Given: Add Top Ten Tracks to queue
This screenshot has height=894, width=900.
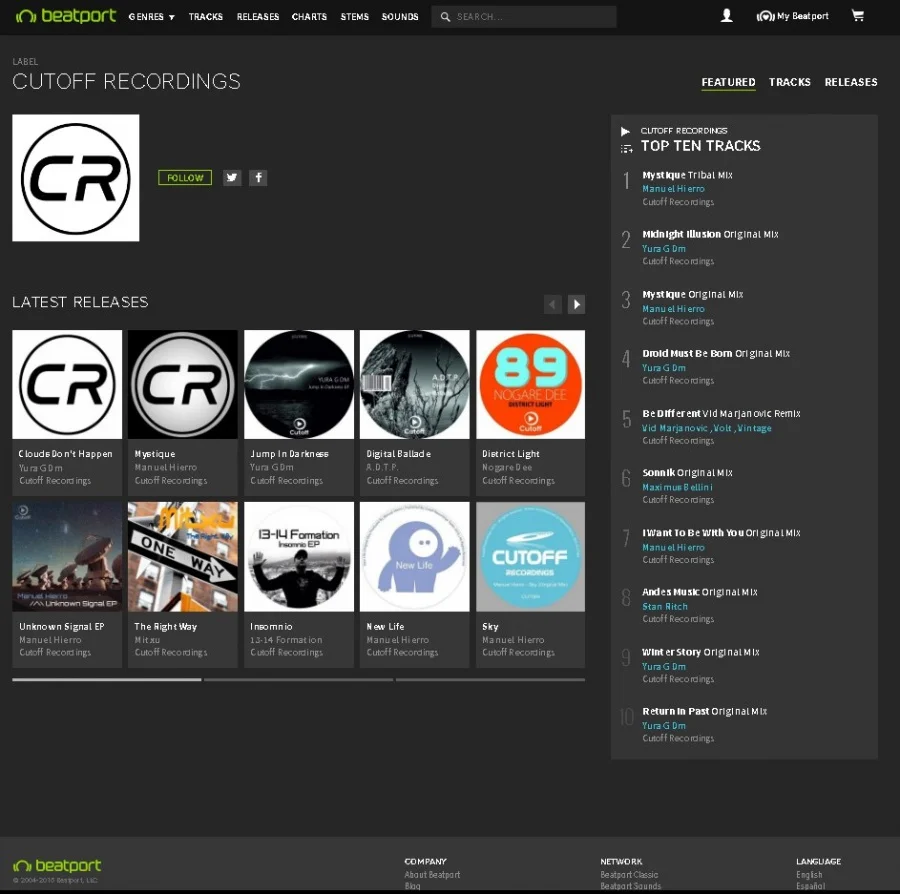Looking at the screenshot, I should [626, 148].
